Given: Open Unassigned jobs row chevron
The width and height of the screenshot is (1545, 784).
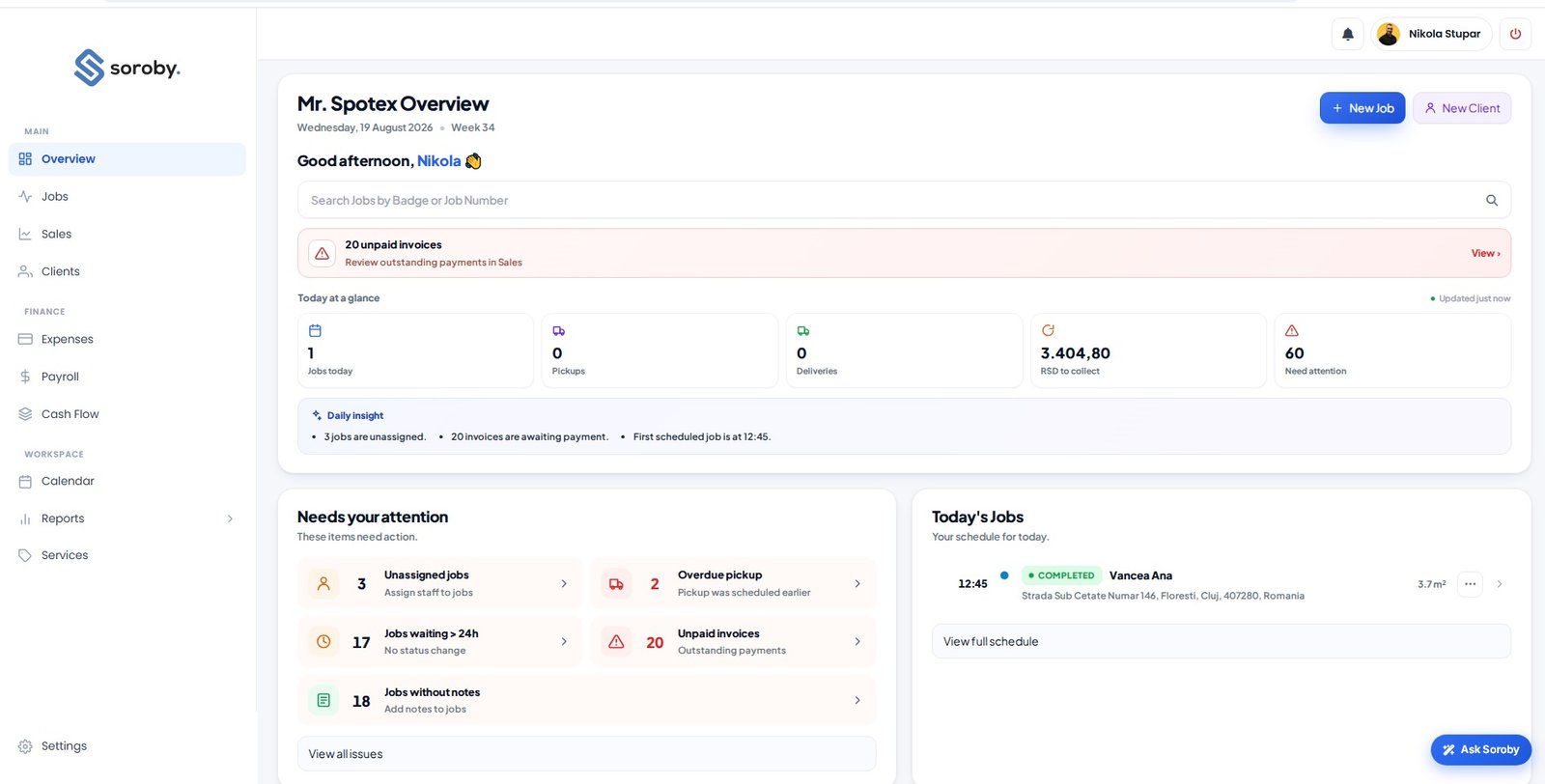Looking at the screenshot, I should point(564,584).
